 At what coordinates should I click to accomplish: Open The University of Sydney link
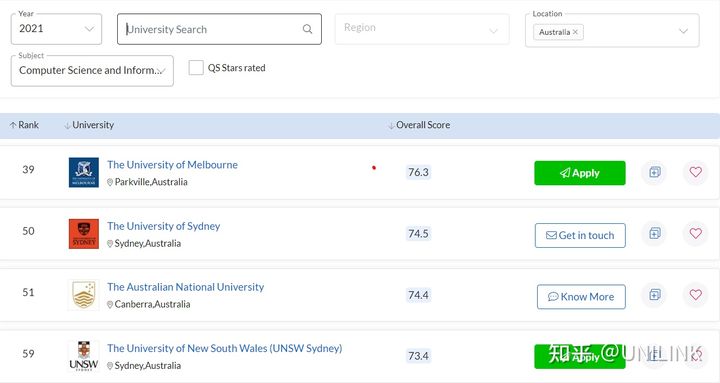[x=163, y=226]
